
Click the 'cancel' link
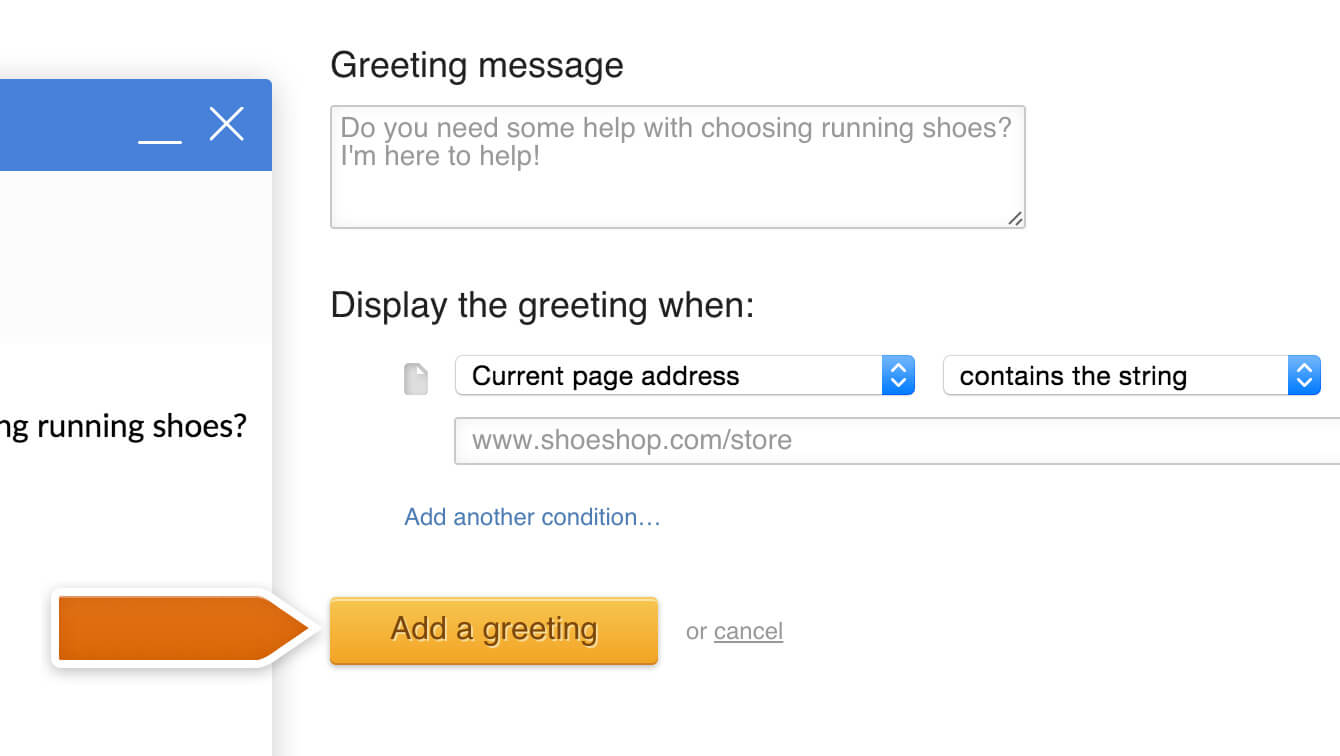coord(748,631)
